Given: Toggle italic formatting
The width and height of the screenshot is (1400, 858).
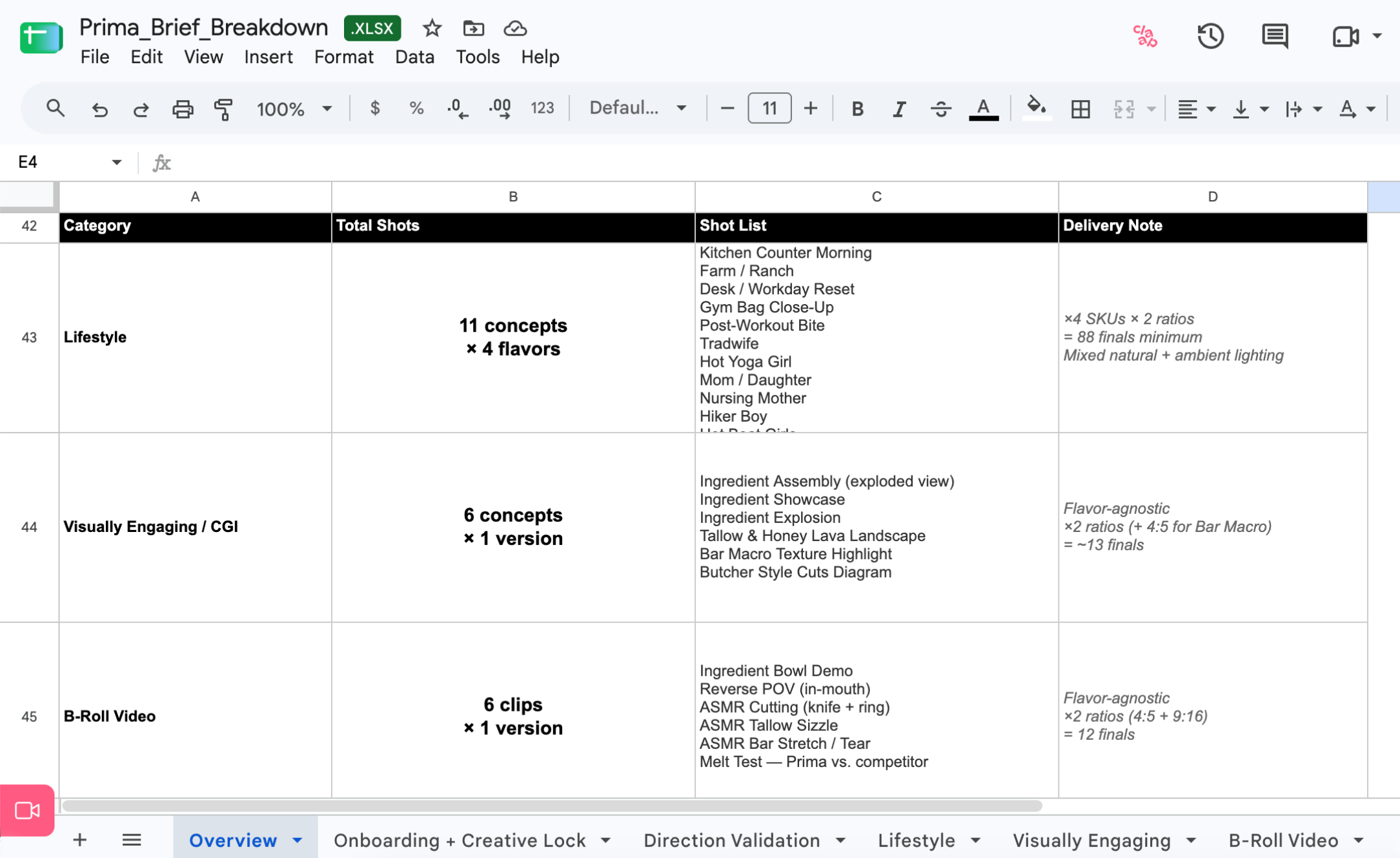Looking at the screenshot, I should point(898,108).
